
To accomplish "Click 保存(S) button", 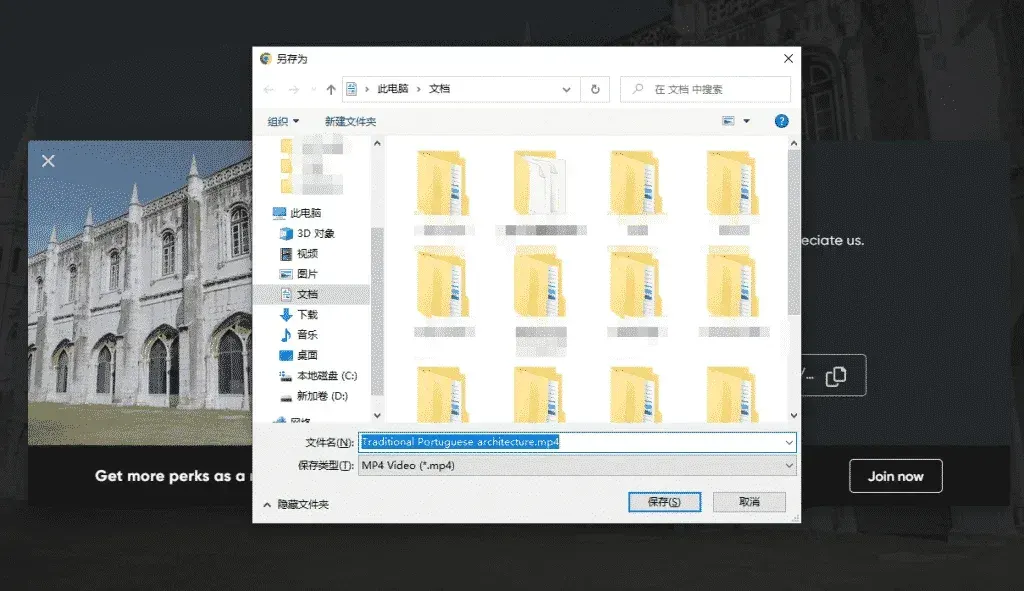I will [664, 502].
